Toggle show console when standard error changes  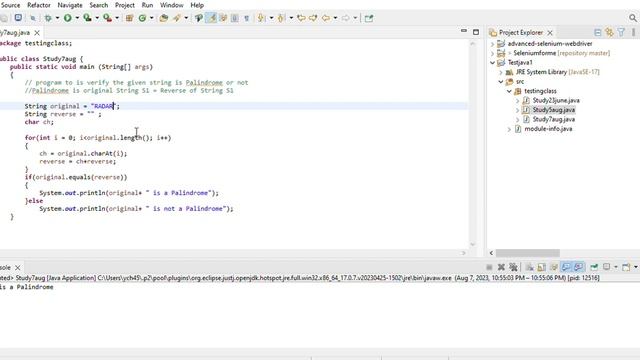578,267
